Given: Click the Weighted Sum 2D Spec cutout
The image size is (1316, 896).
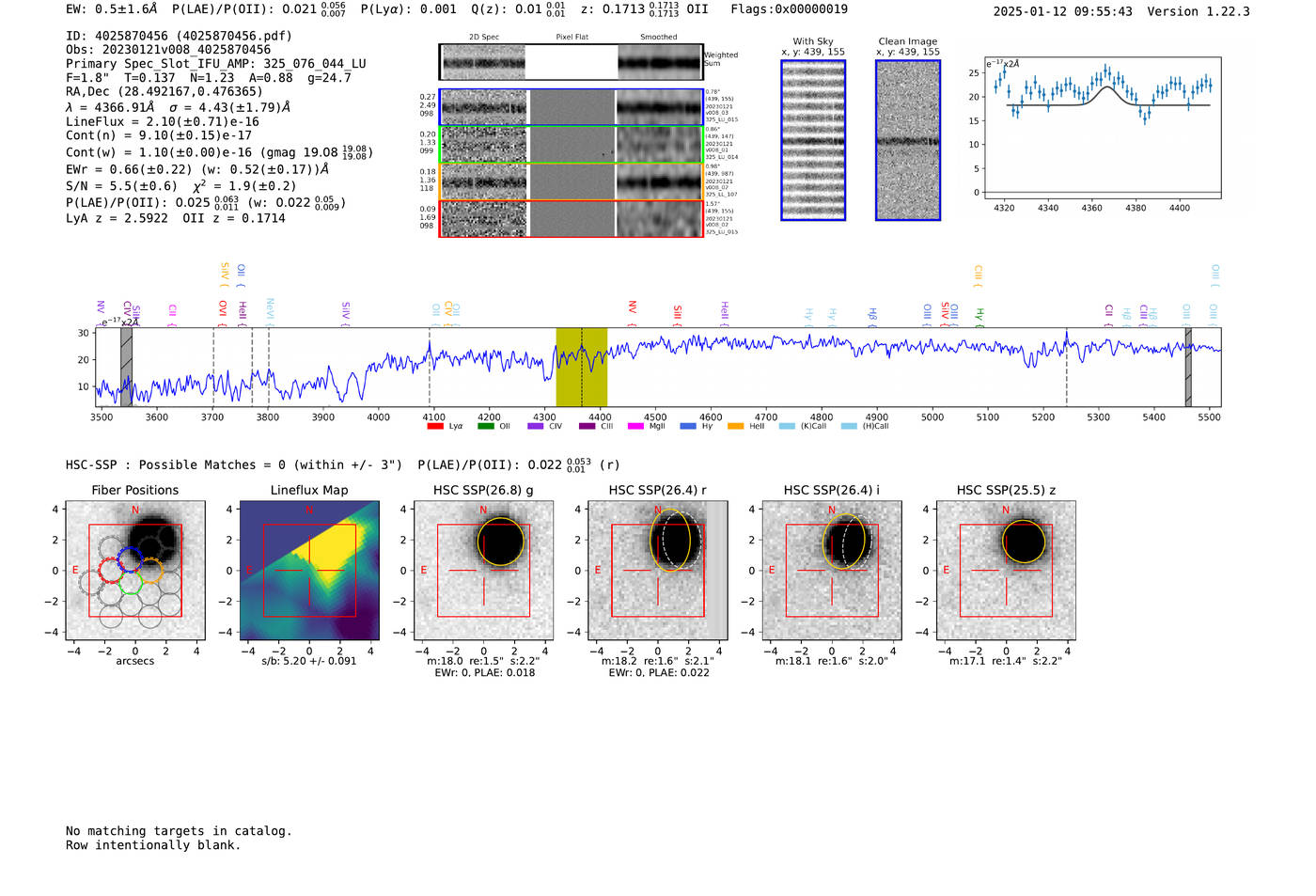Looking at the screenshot, I should pyautogui.click(x=484, y=62).
